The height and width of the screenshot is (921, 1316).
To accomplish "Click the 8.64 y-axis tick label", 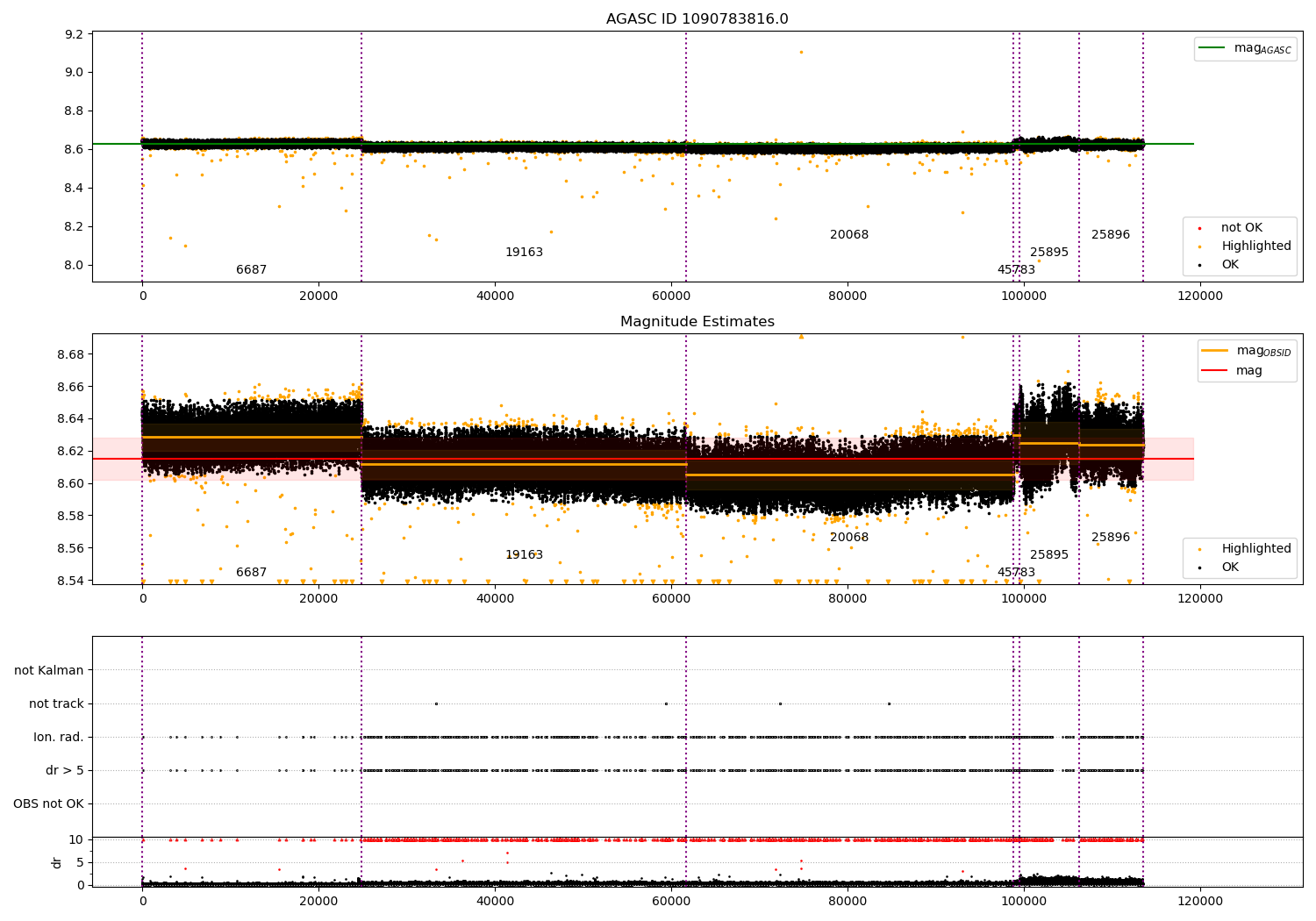I will tap(71, 419).
